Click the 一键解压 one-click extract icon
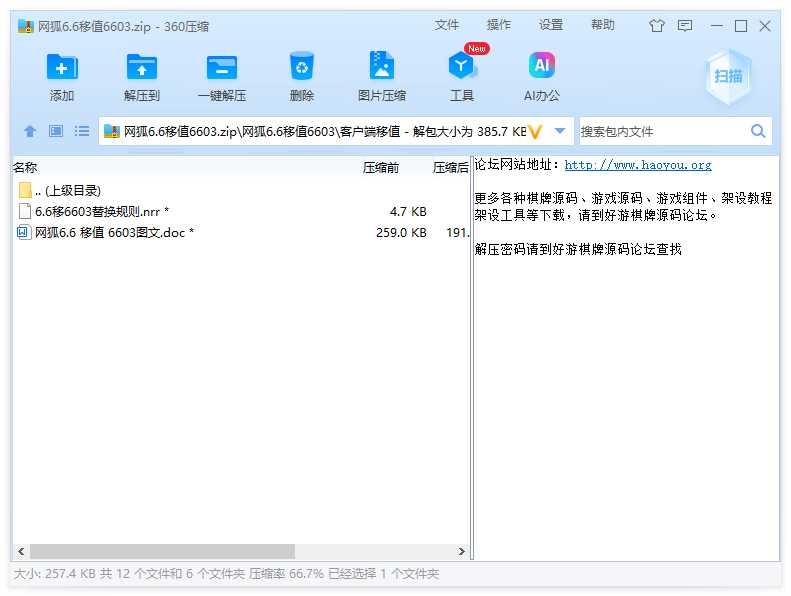 (x=221, y=67)
